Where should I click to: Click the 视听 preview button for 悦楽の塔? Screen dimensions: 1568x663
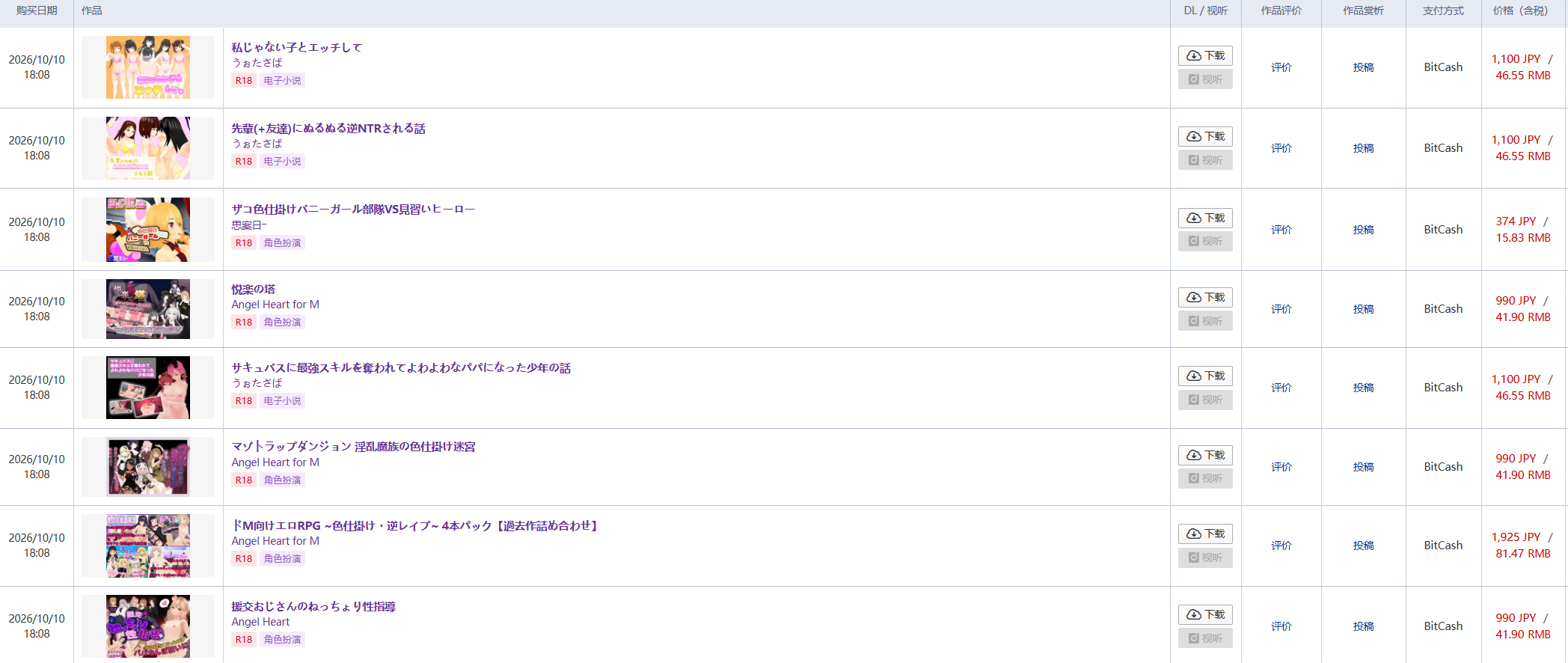tap(1205, 321)
